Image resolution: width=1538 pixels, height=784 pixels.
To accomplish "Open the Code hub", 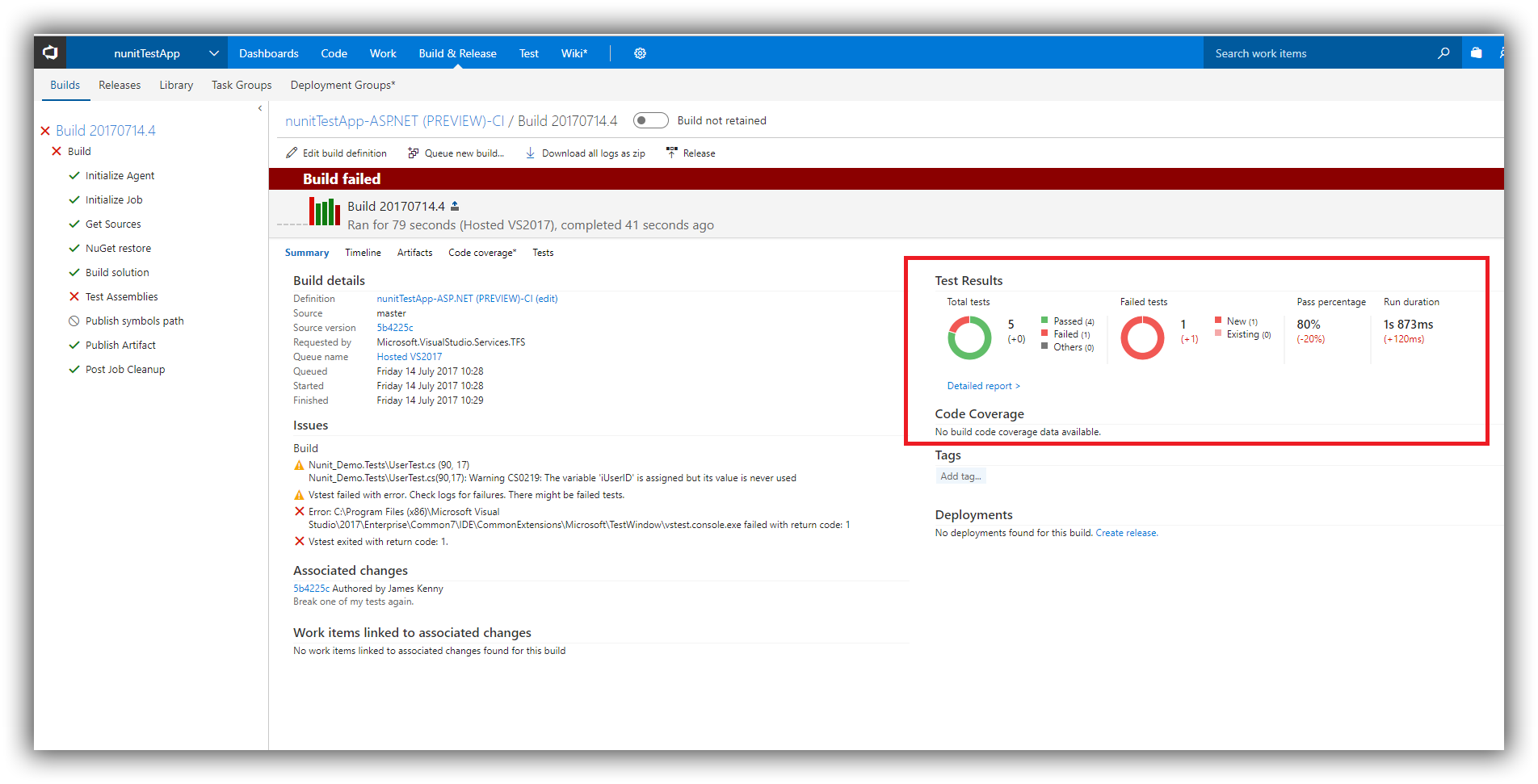I will [334, 53].
